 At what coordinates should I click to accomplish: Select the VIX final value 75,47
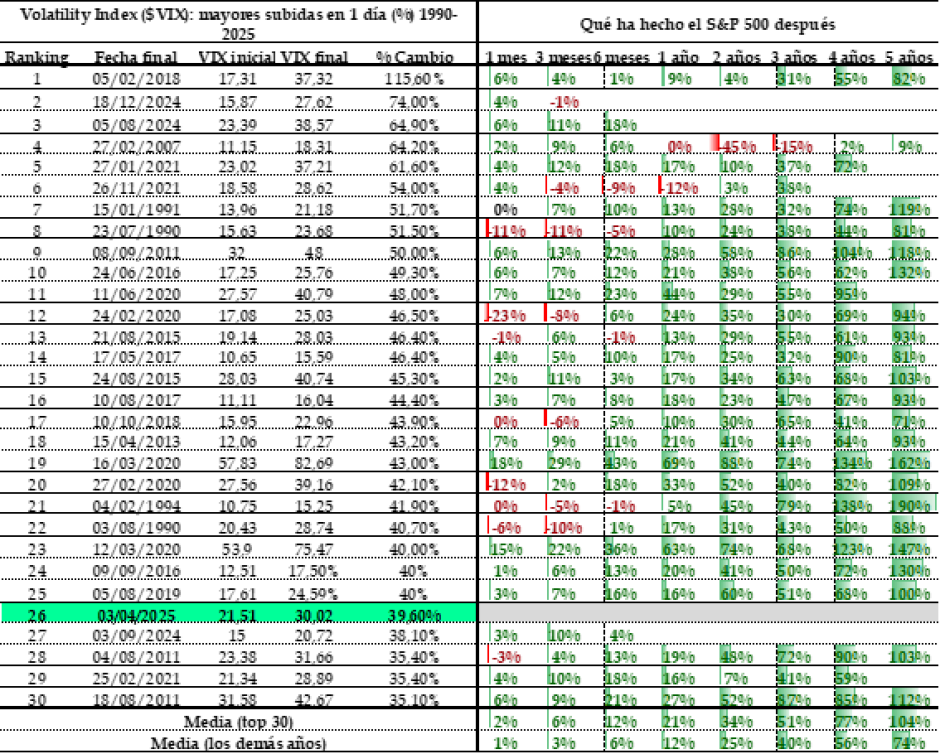[314, 550]
